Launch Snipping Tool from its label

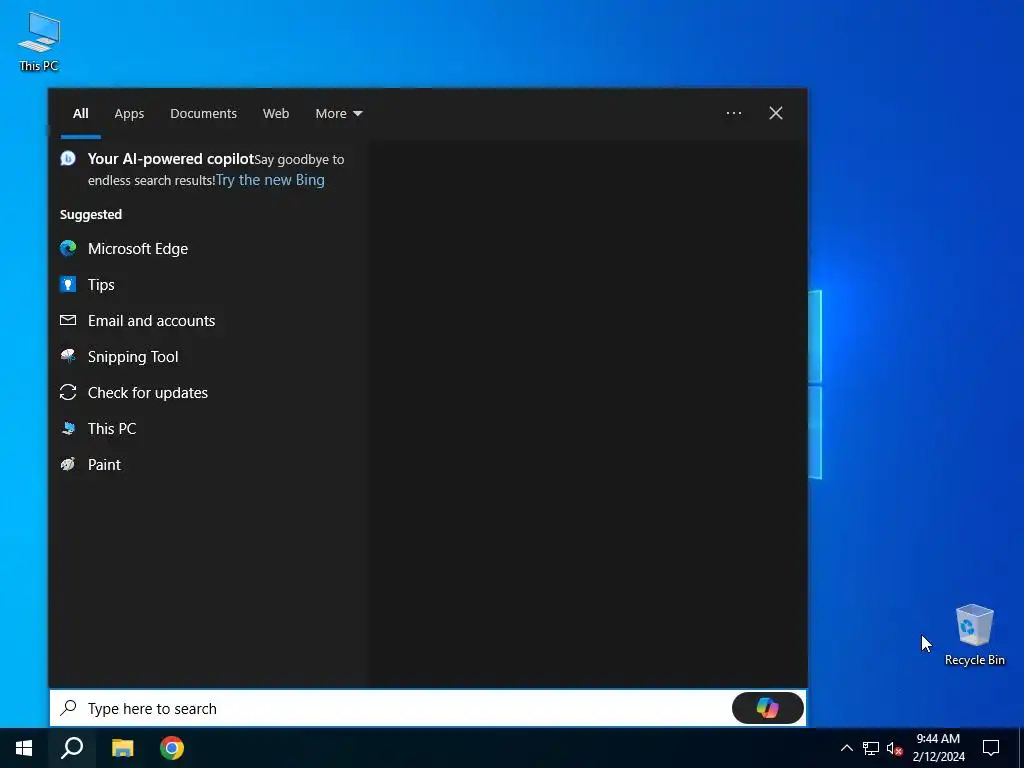133,356
